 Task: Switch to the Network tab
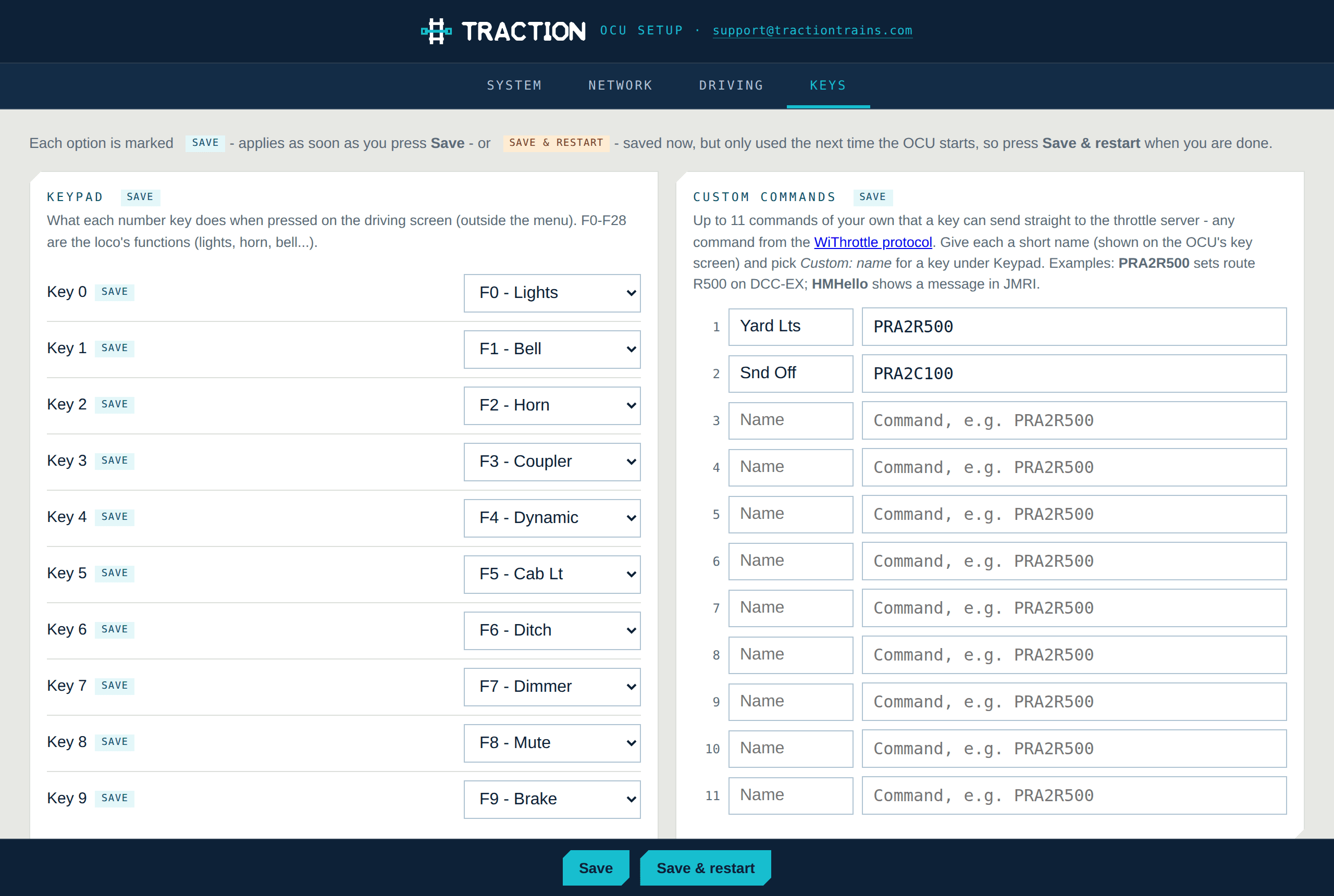point(620,85)
